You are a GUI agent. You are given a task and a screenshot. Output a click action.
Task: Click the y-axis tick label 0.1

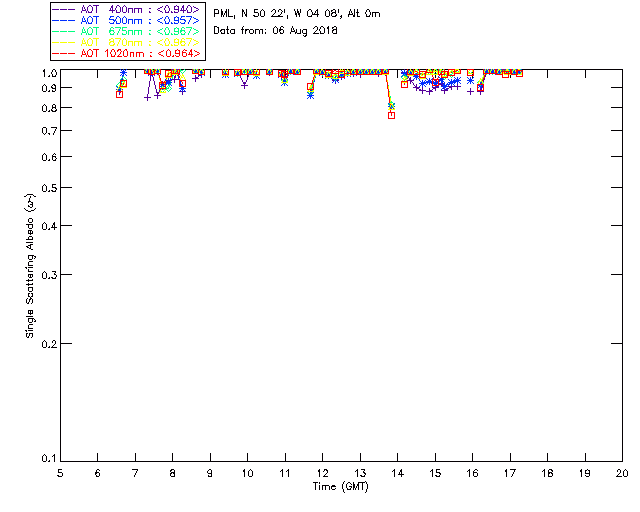click(49, 459)
